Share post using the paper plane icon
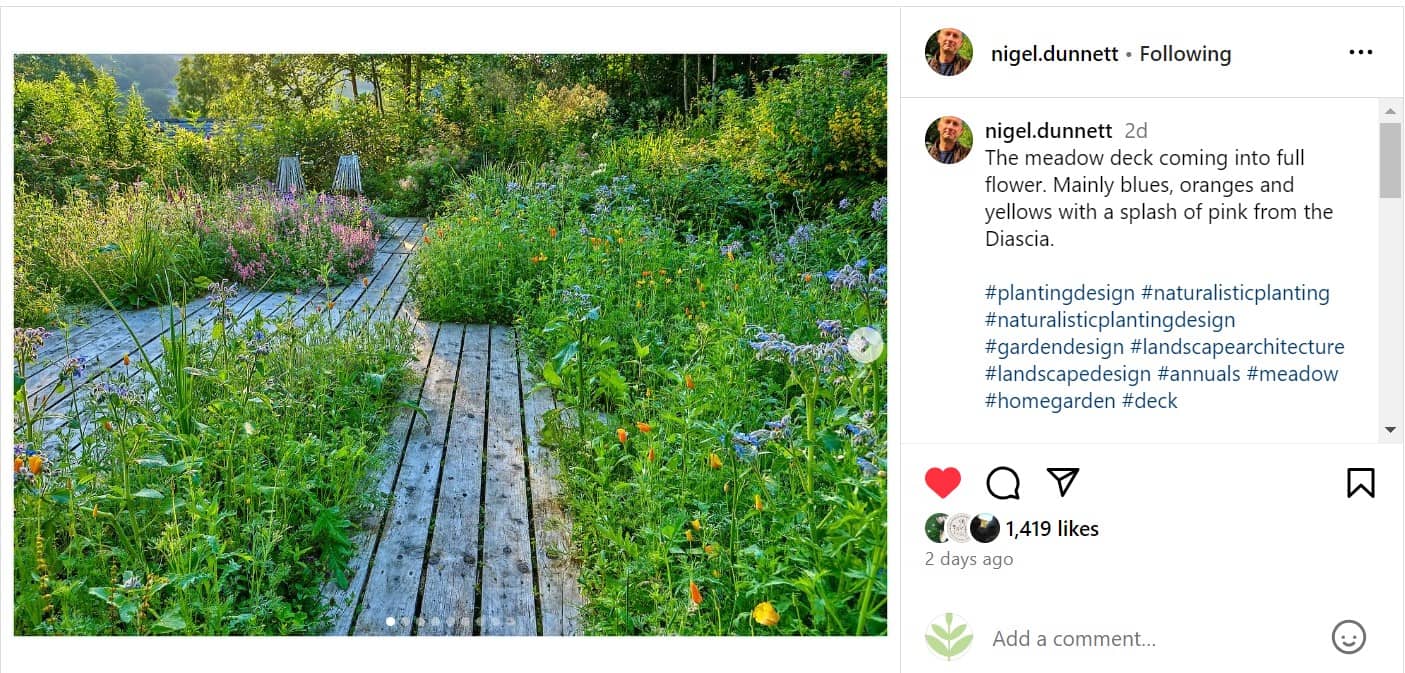This screenshot has width=1405, height=673. tap(1062, 483)
